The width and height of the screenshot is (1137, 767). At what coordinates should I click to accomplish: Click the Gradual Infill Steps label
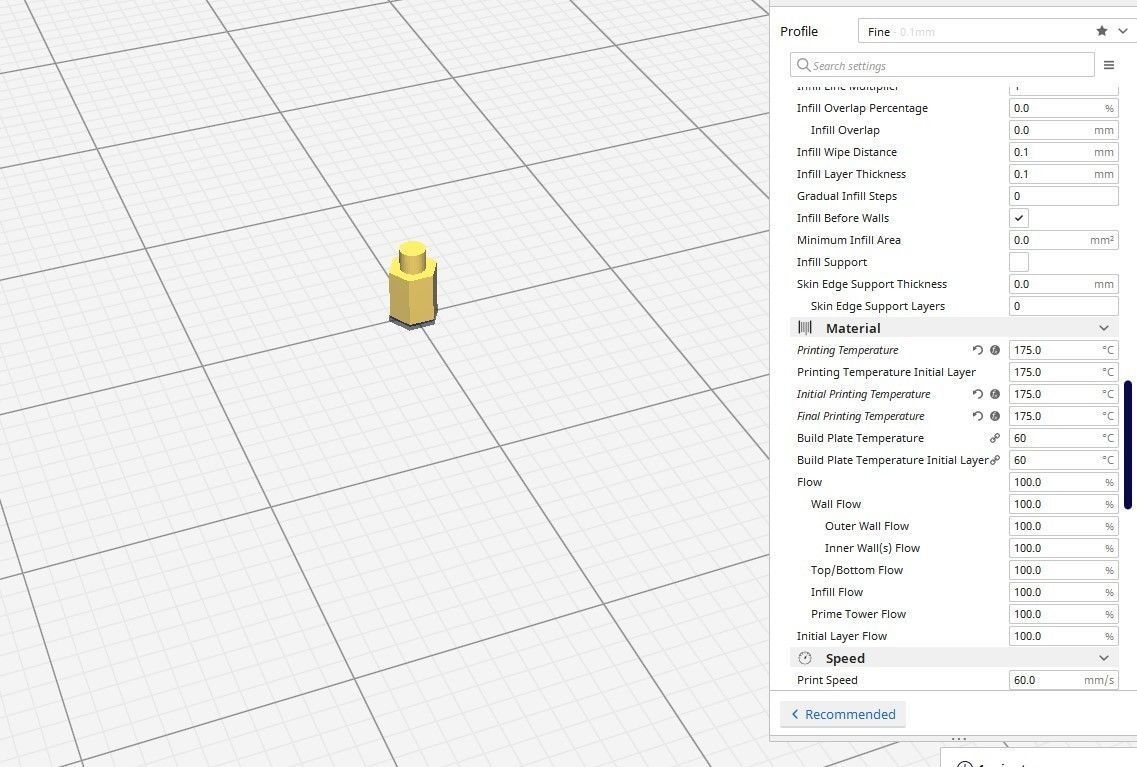847,196
